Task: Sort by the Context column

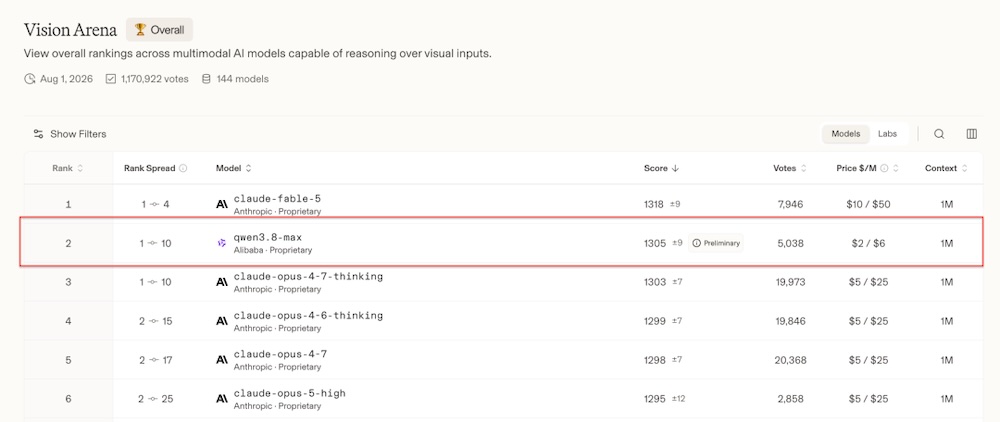Action: 946,168
